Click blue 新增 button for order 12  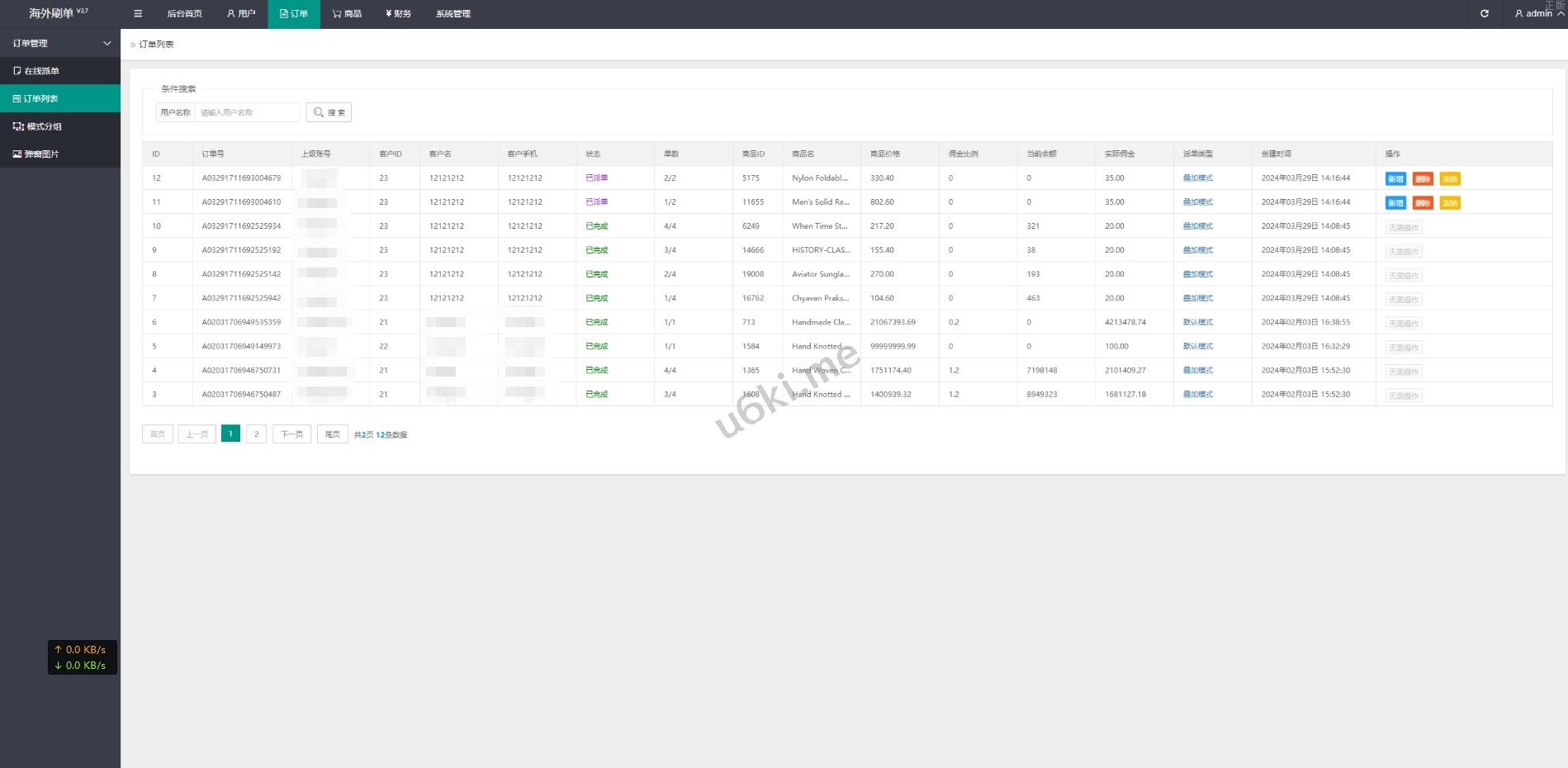pyautogui.click(x=1395, y=179)
